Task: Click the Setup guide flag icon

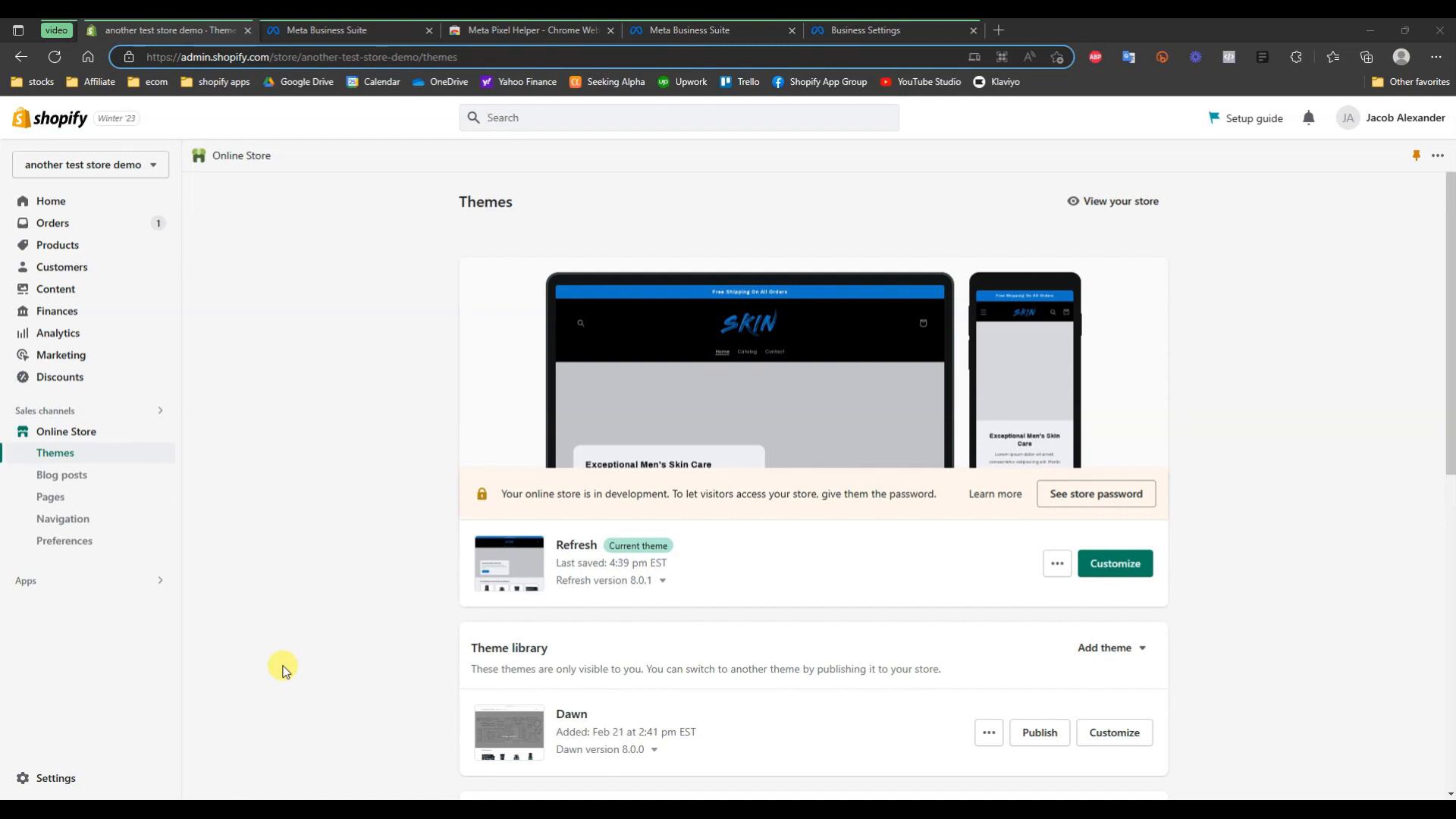Action: pos(1214,118)
